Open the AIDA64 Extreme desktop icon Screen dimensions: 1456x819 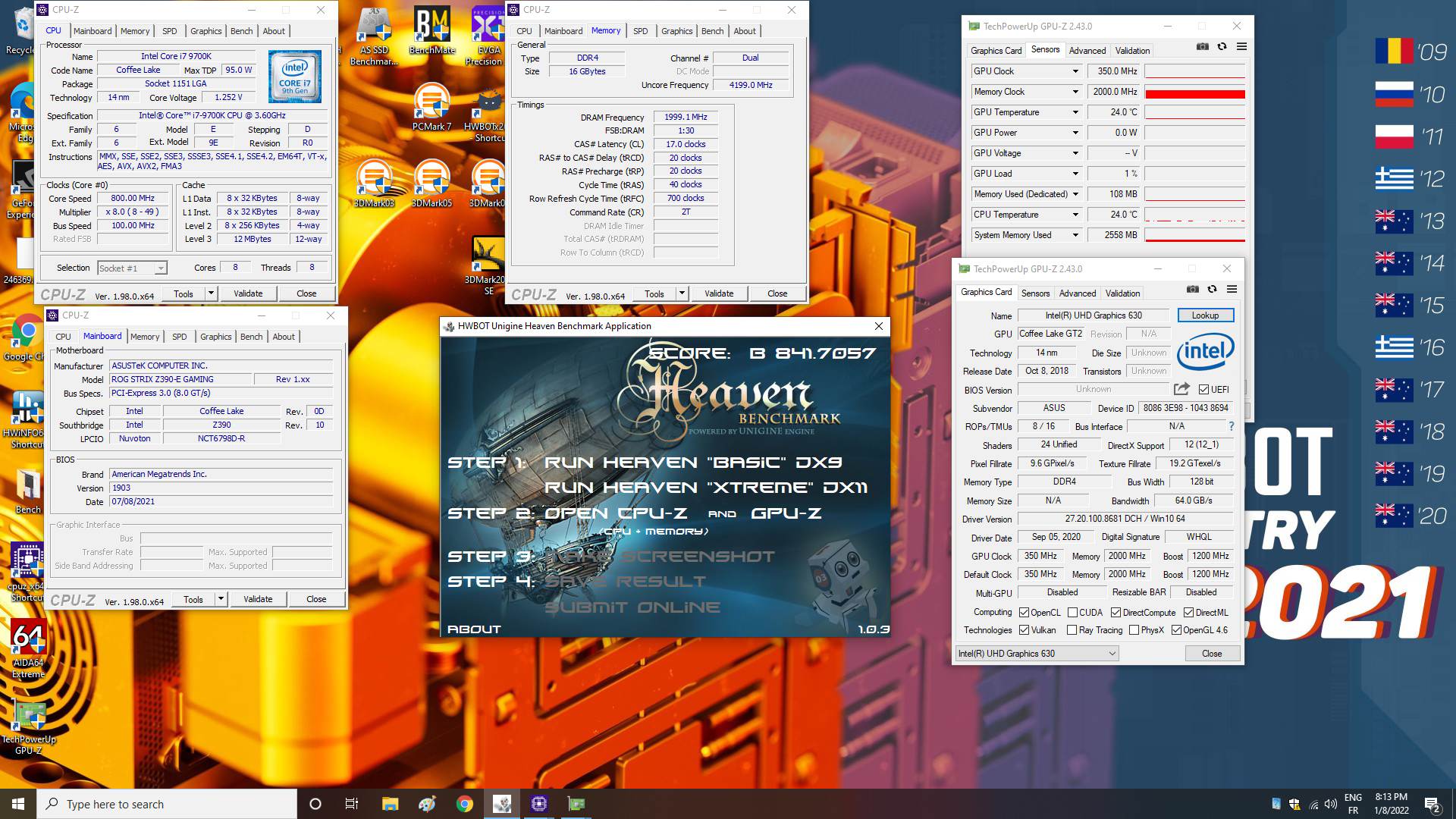click(29, 649)
